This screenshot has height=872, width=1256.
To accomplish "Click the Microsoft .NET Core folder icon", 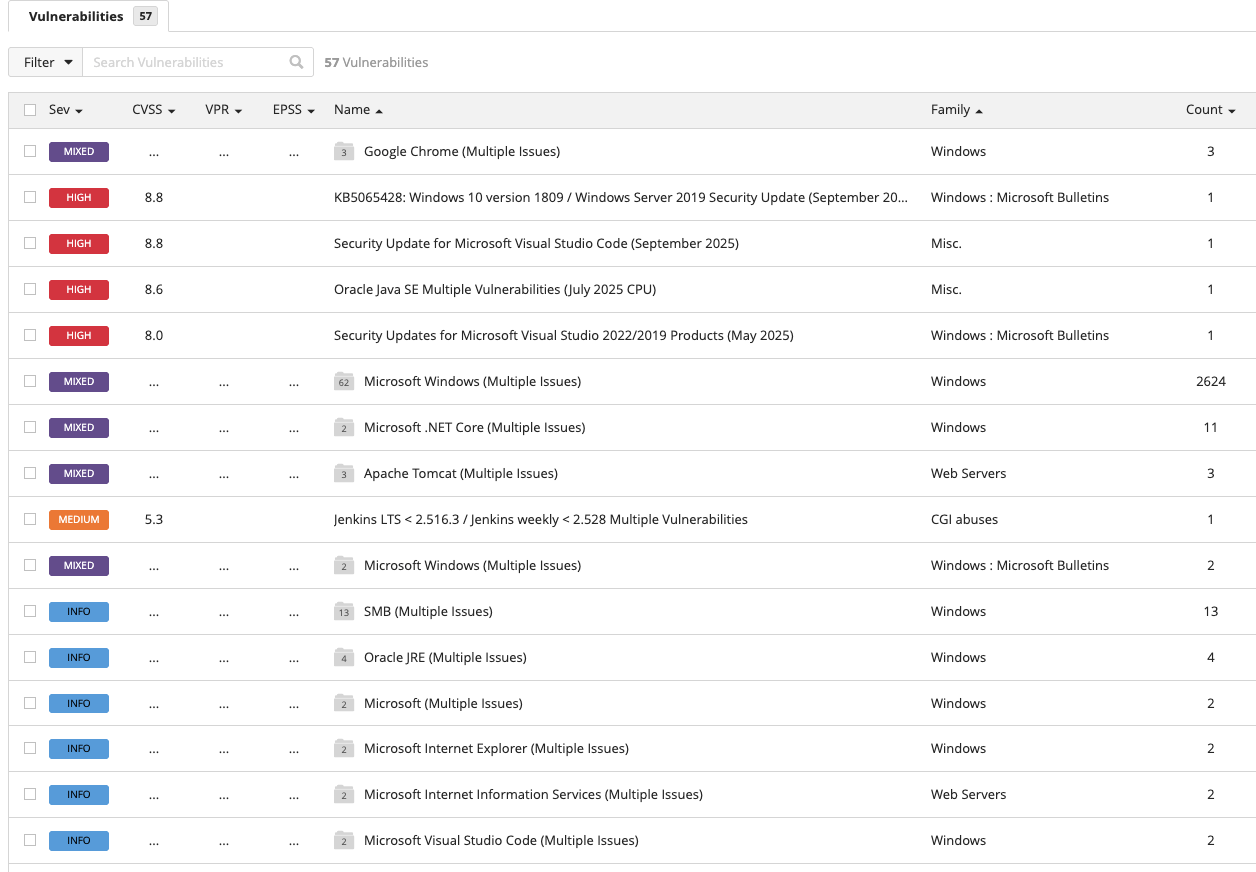I will tap(344, 428).
